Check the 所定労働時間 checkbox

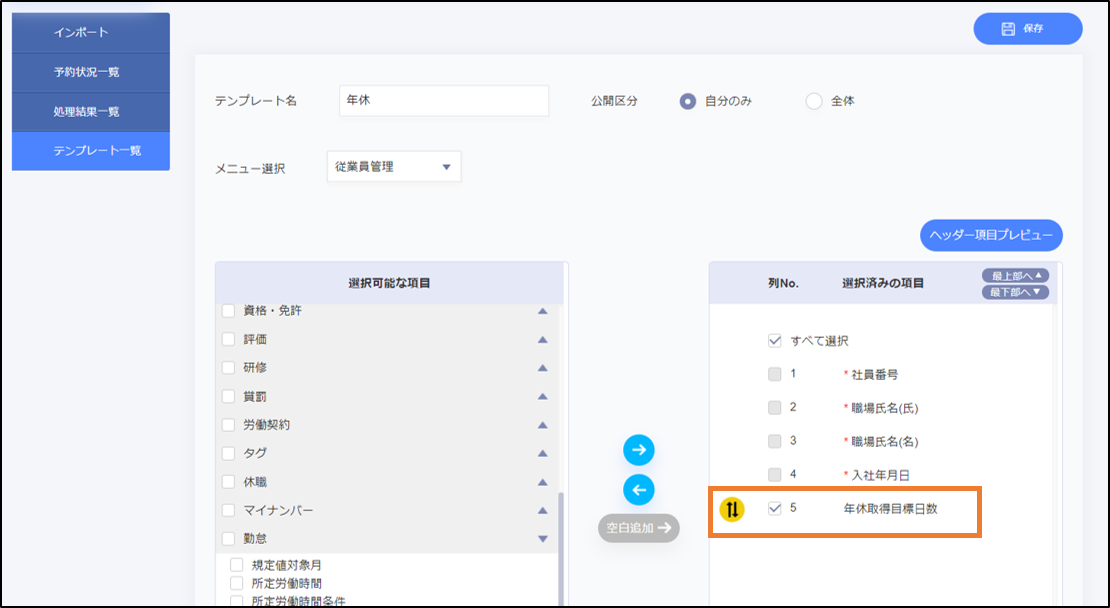pos(237,583)
